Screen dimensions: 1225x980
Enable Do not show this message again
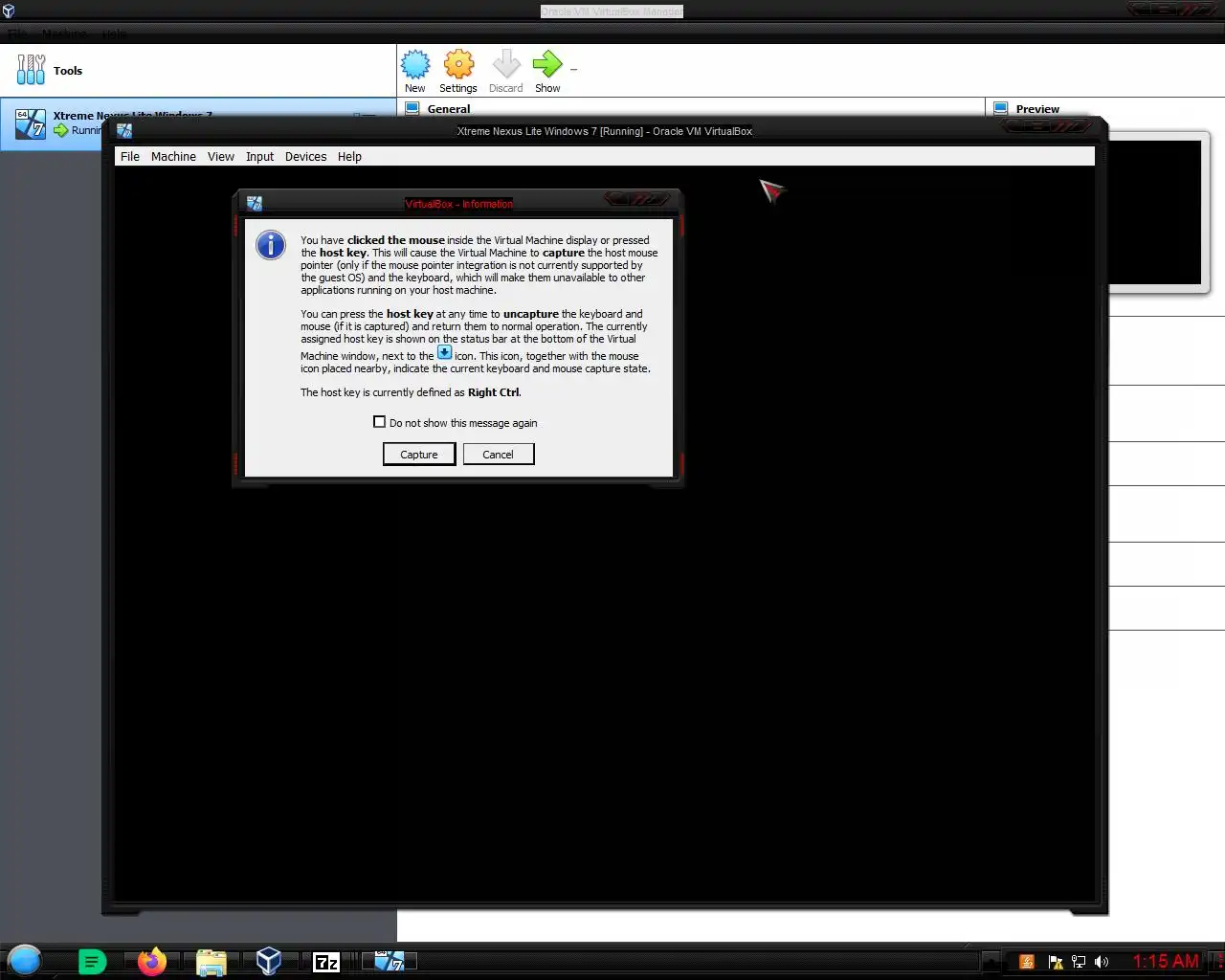tap(380, 422)
